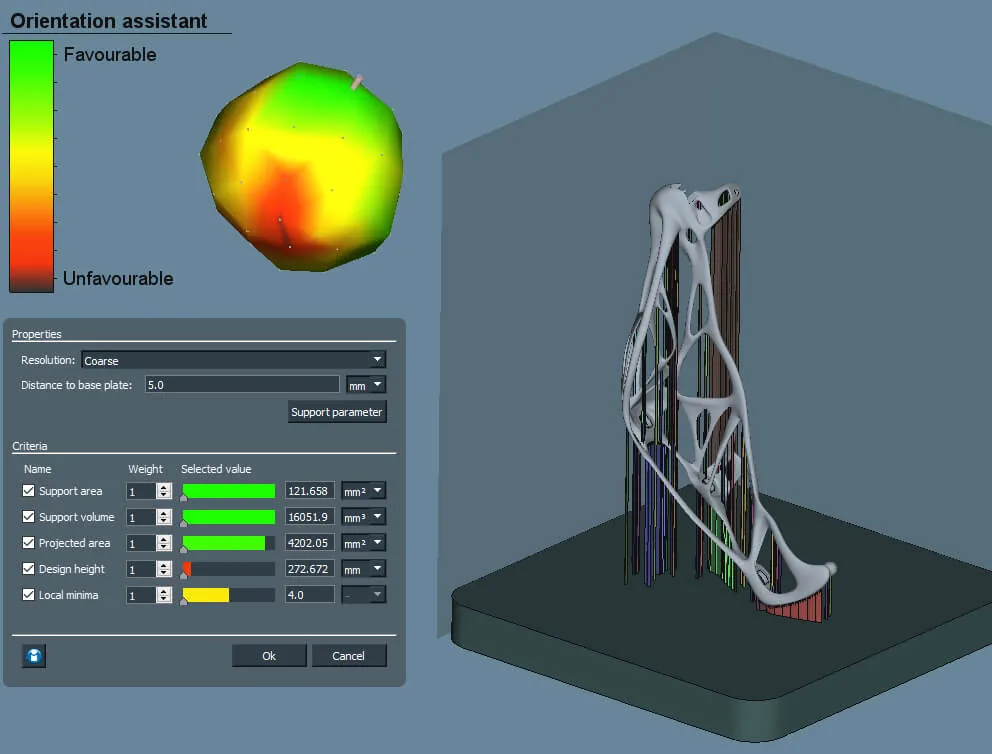This screenshot has height=754, width=992.
Task: Confirm orientation with the Ok button
Action: coord(269,656)
